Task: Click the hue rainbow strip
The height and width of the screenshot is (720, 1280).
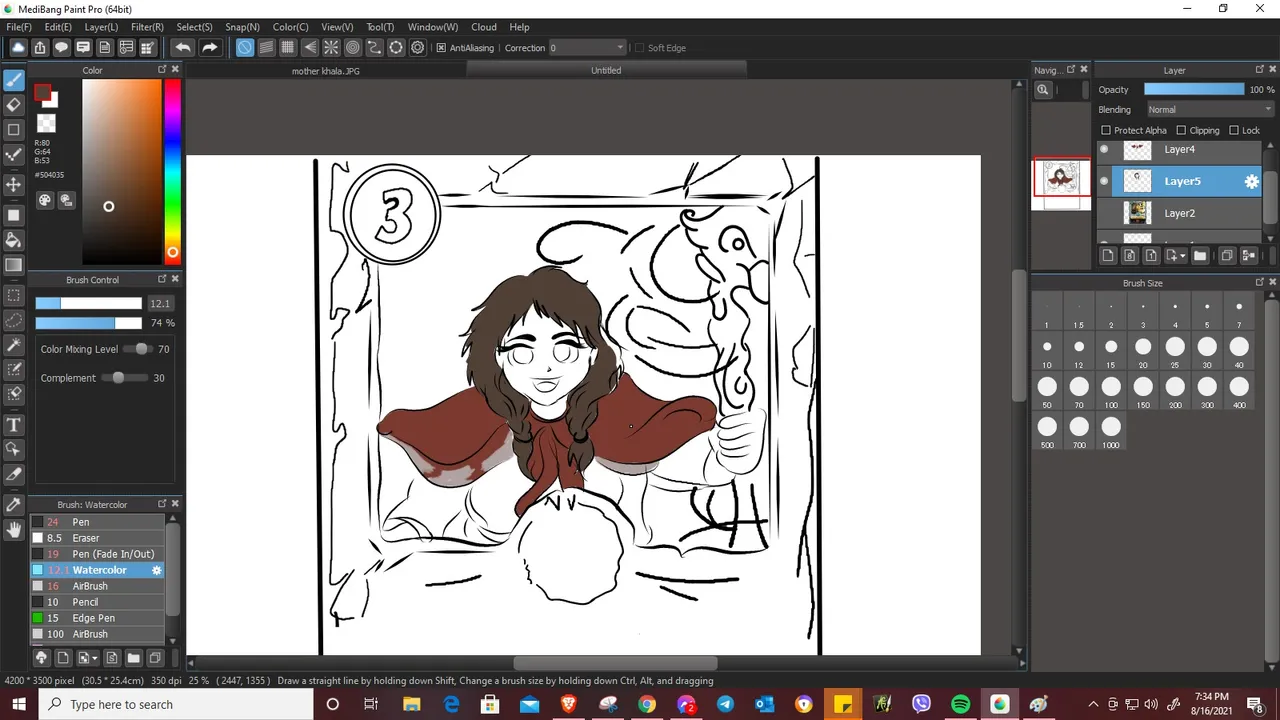Action: tap(172, 170)
